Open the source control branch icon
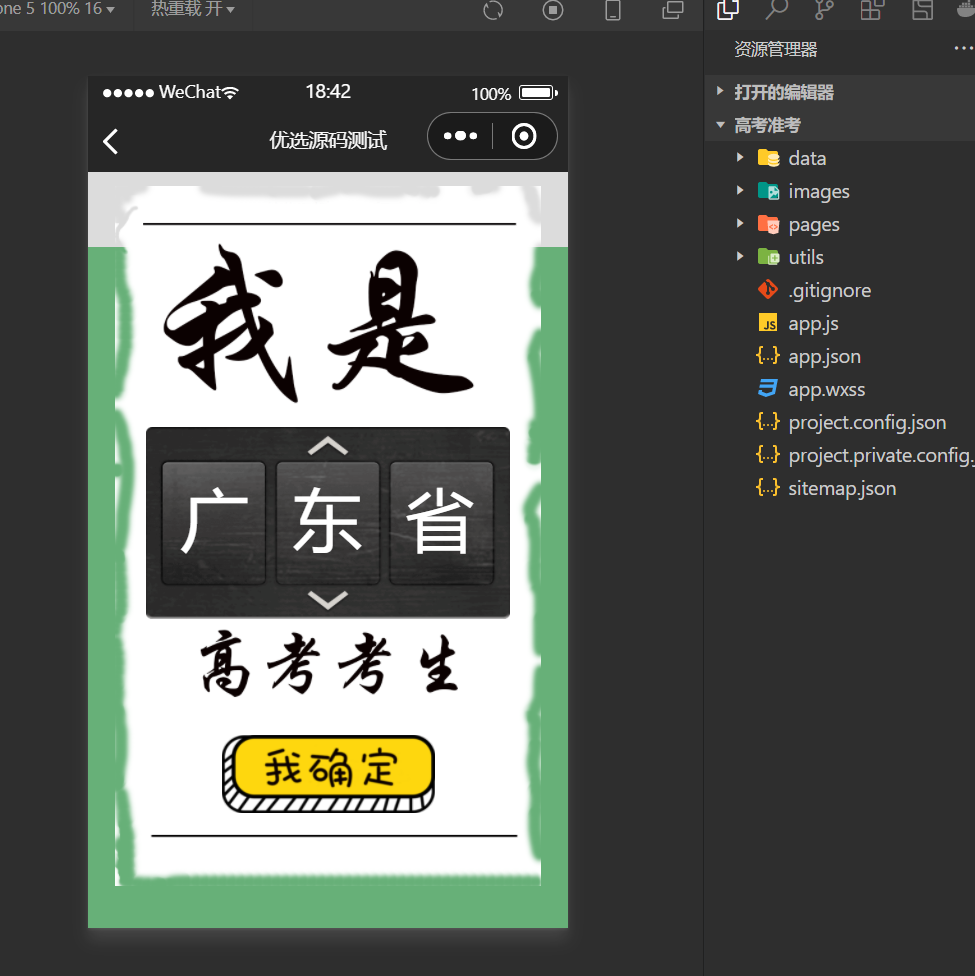Image resolution: width=975 pixels, height=976 pixels. [x=824, y=10]
